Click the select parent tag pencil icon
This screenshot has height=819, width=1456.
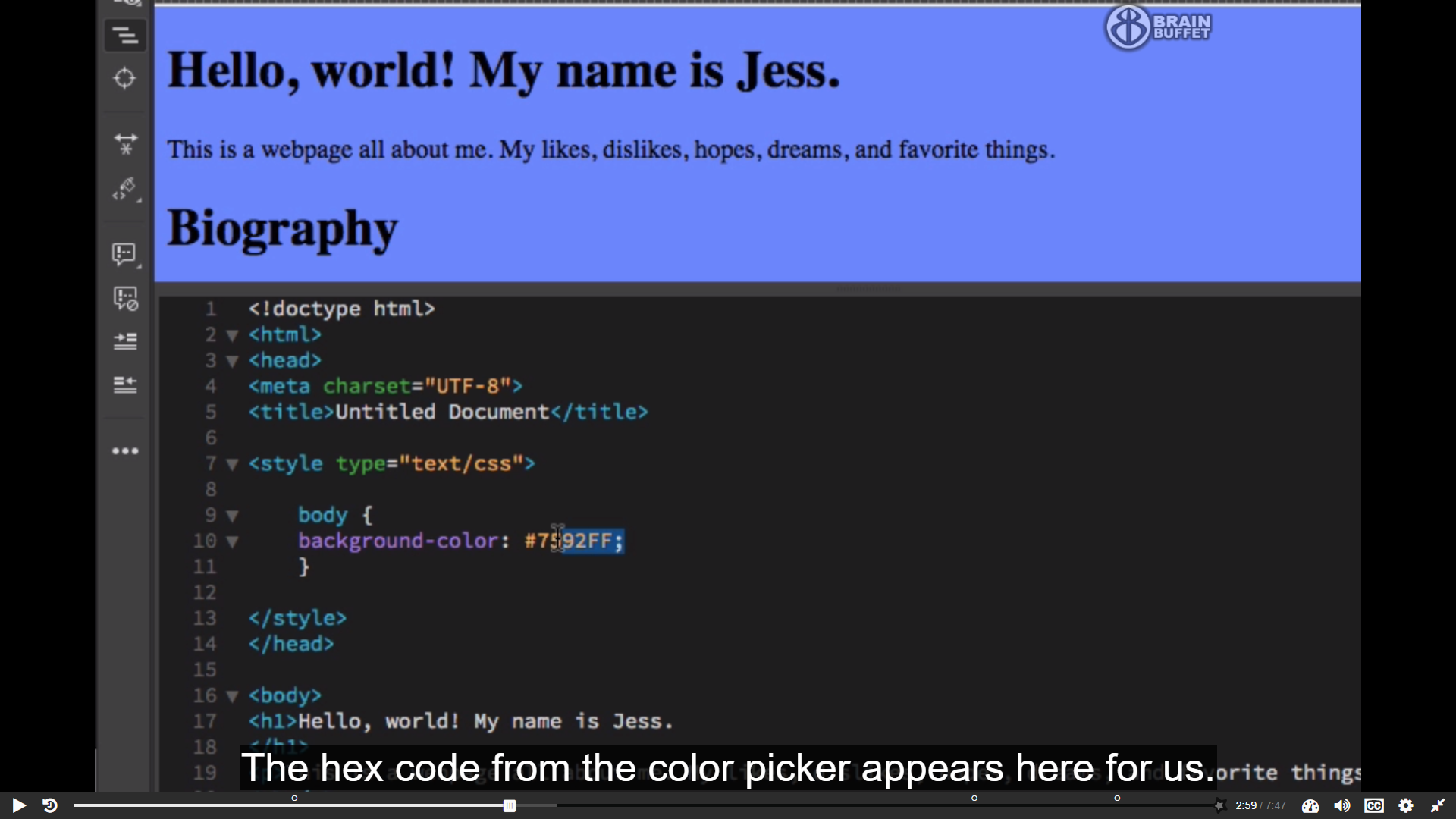pos(125,189)
